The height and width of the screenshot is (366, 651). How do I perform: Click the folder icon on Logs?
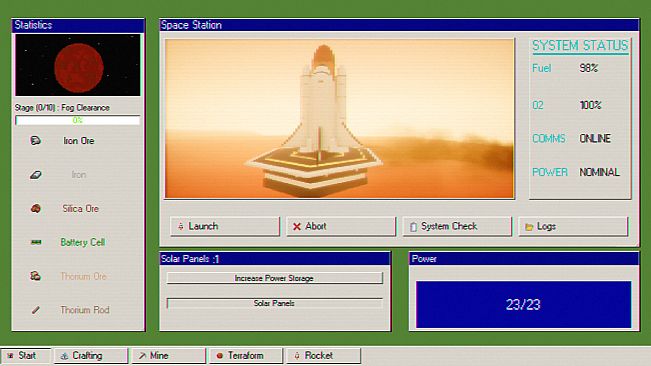point(529,227)
